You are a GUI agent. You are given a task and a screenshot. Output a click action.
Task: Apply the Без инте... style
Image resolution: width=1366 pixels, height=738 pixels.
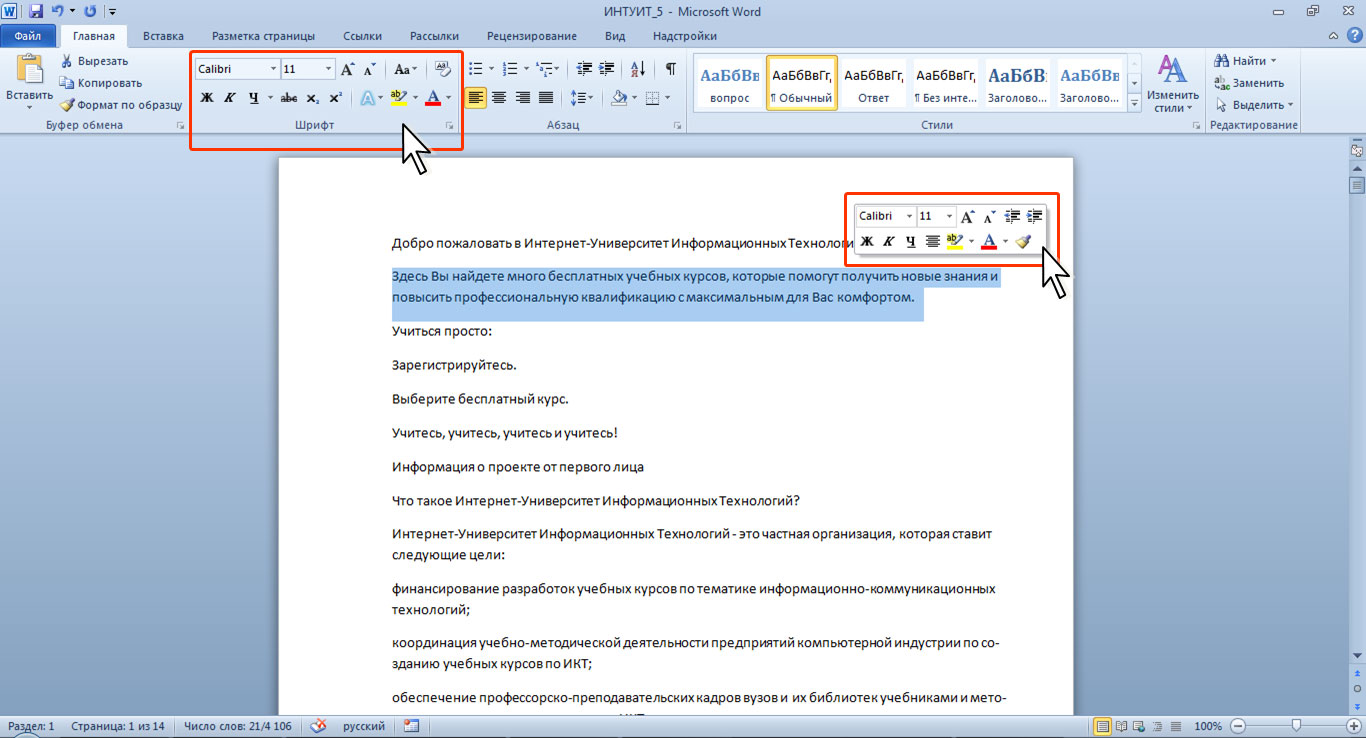click(946, 83)
